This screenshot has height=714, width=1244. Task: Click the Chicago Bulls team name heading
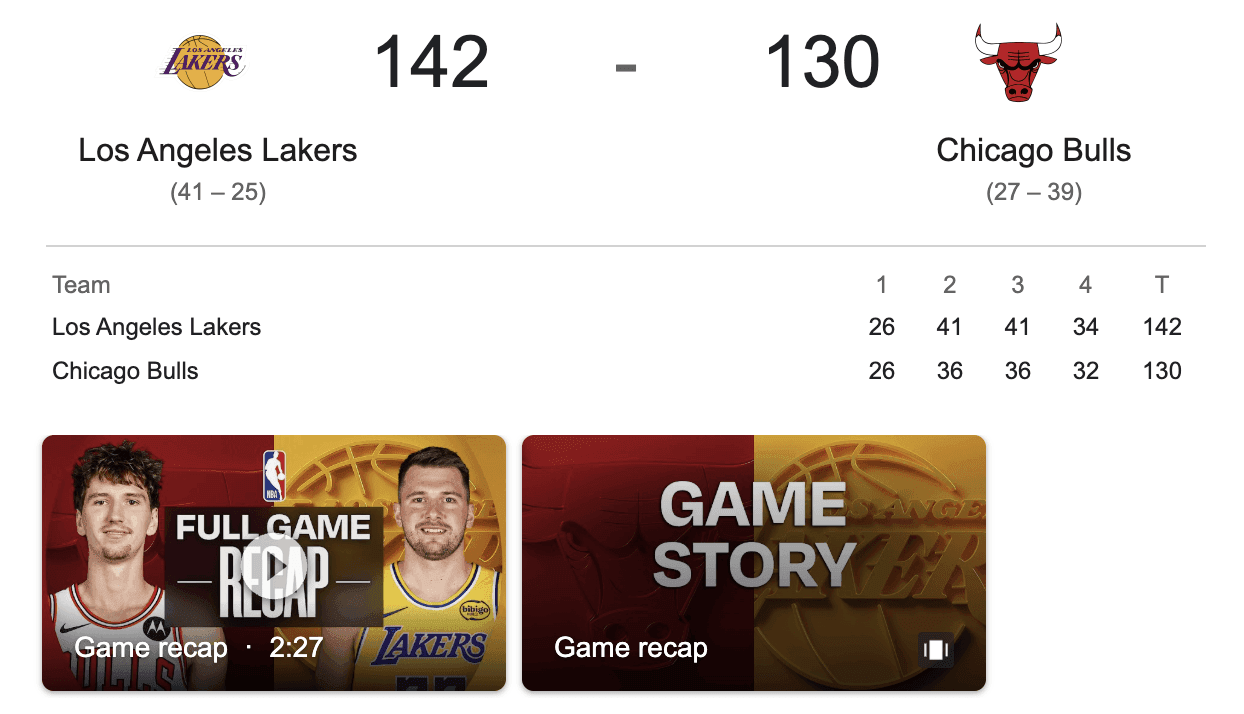[x=1033, y=151]
